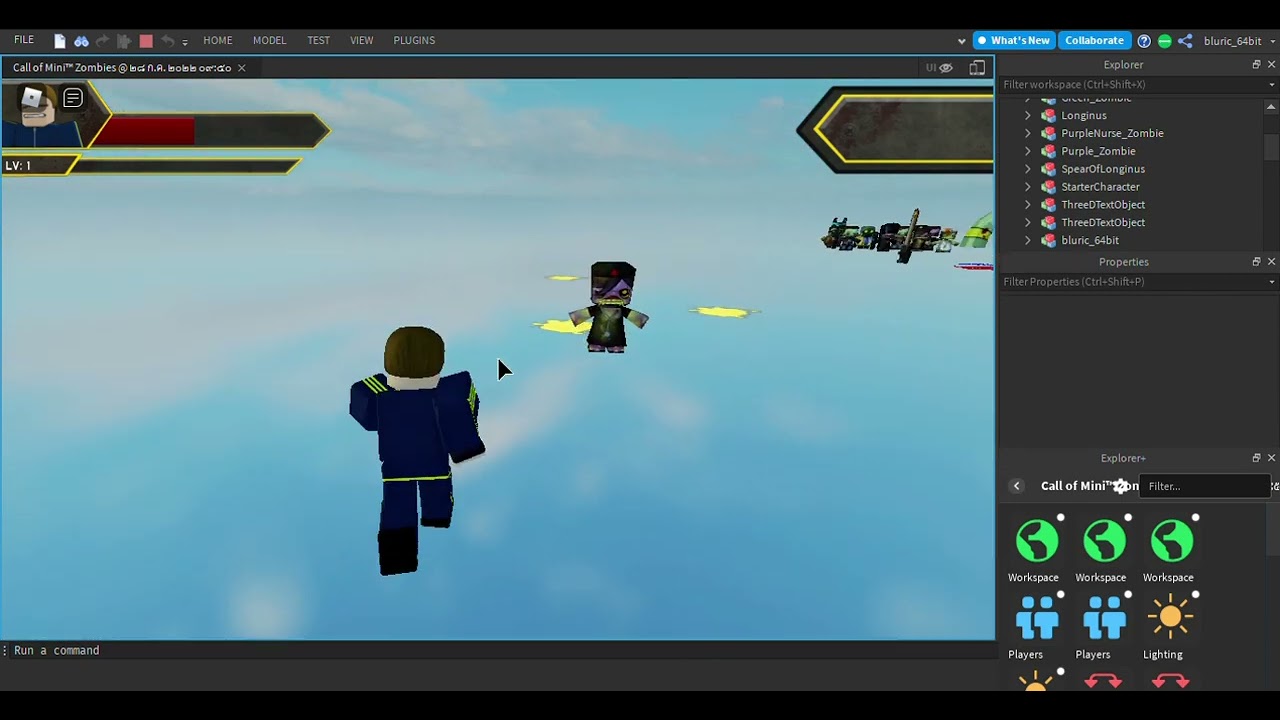
Task: Select the StarterCharacter row text
Action: point(1100,188)
